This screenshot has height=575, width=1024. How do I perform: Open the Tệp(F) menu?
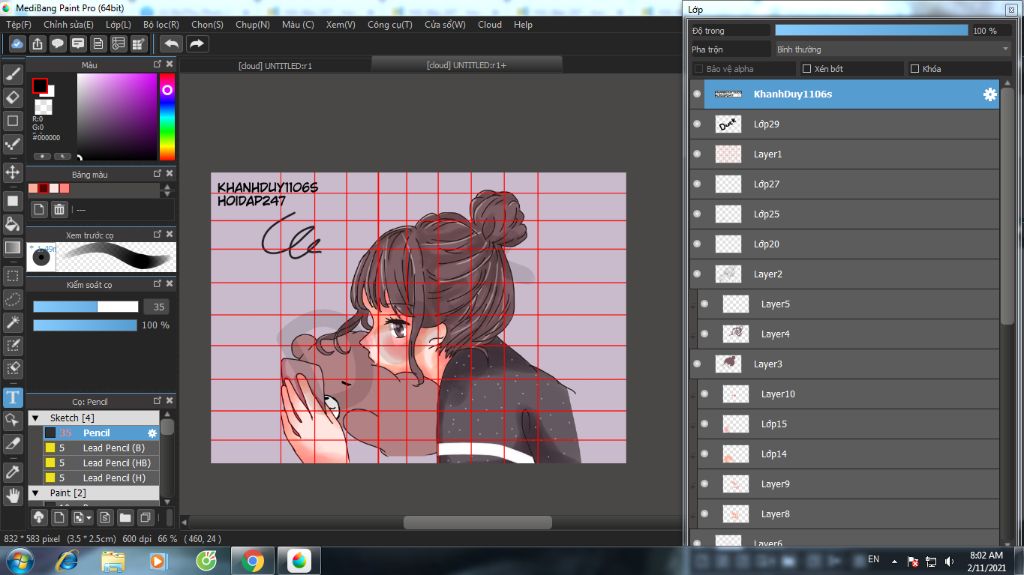pos(19,24)
